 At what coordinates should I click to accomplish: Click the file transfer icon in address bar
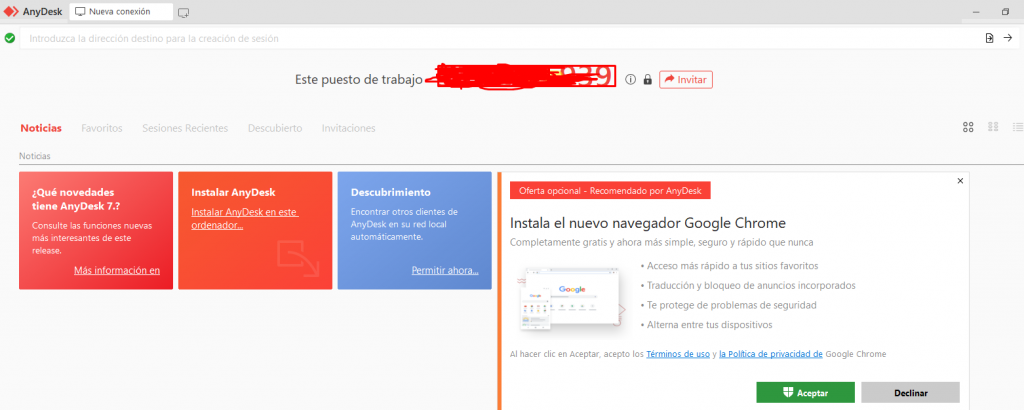click(x=989, y=38)
